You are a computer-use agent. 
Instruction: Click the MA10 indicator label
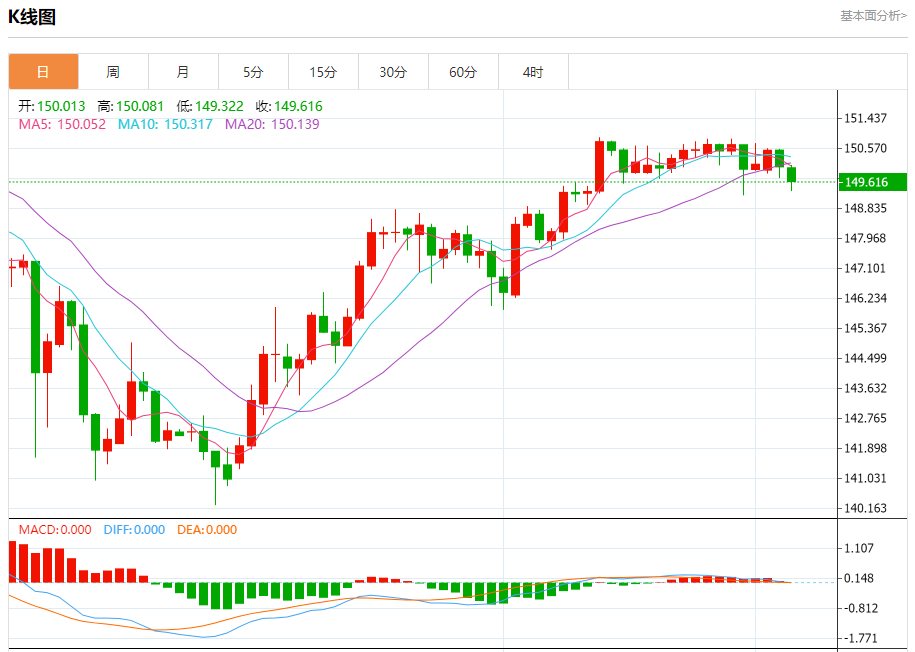pos(165,124)
